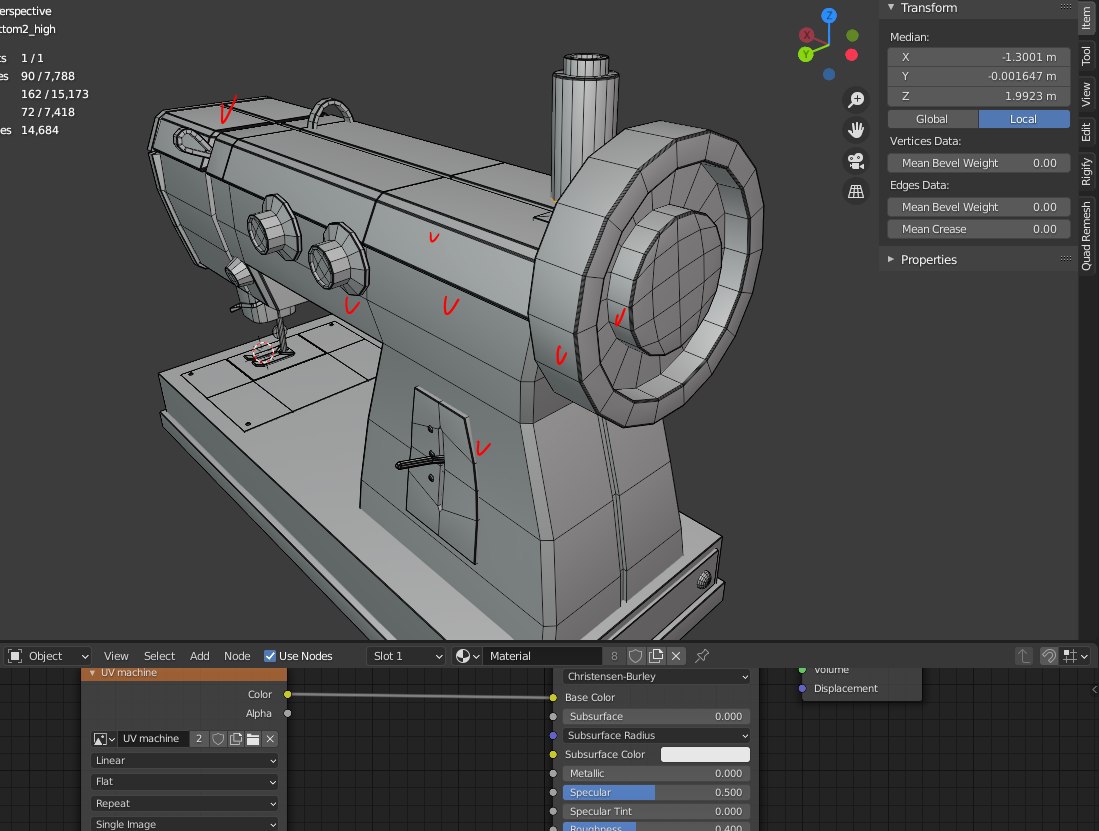Image resolution: width=1099 pixels, height=831 pixels.
Task: Switch to the Item sidebar tab
Action: pos(1086,18)
